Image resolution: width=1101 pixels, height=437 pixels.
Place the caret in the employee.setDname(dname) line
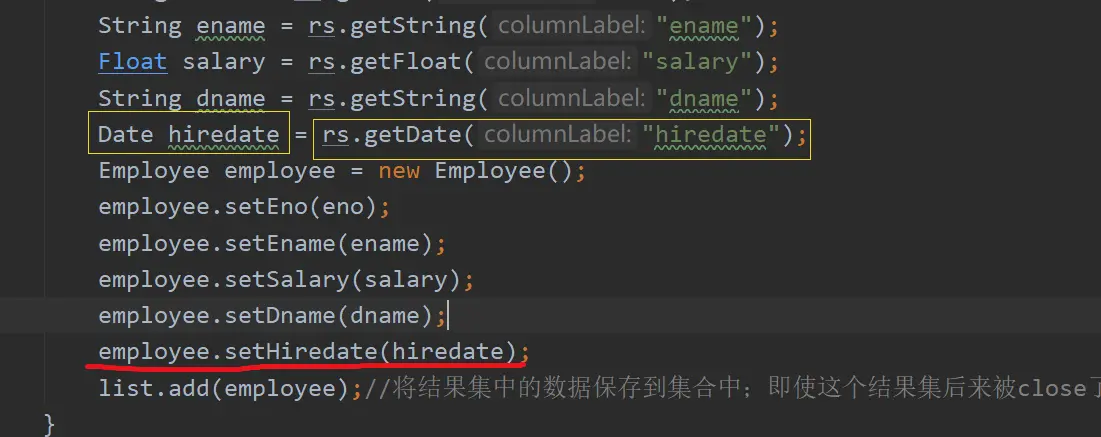(272, 315)
